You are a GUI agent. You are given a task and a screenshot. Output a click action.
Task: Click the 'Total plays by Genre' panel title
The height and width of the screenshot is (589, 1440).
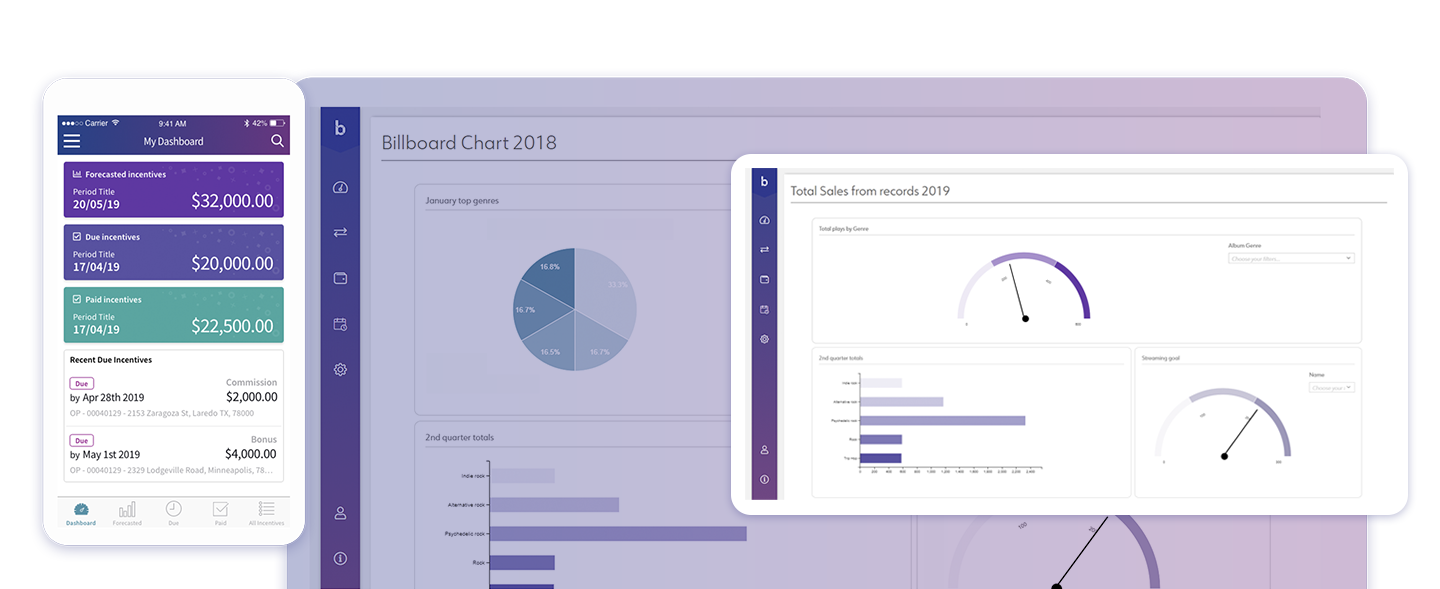[x=843, y=229]
